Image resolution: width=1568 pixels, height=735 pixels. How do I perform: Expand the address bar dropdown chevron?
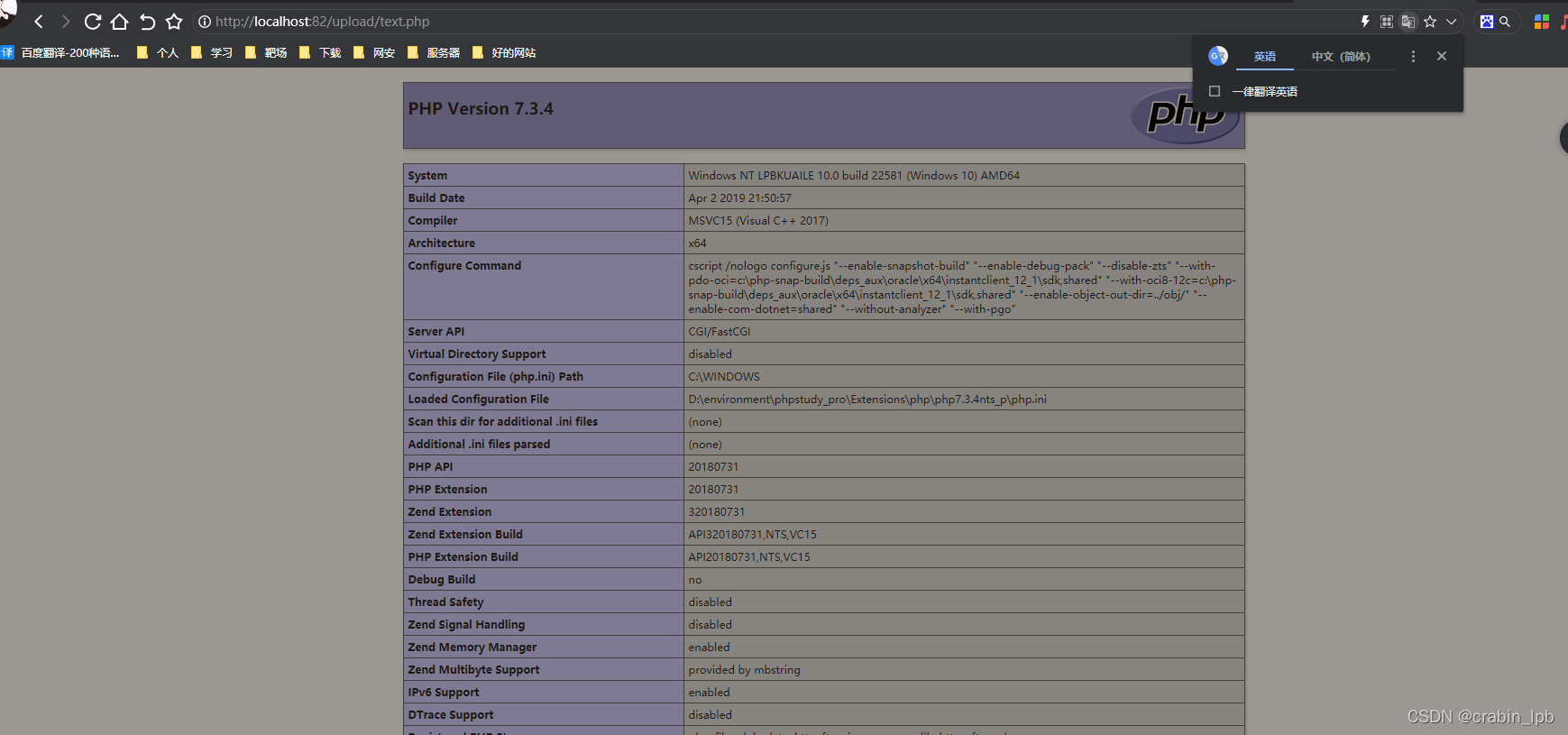[x=1452, y=22]
